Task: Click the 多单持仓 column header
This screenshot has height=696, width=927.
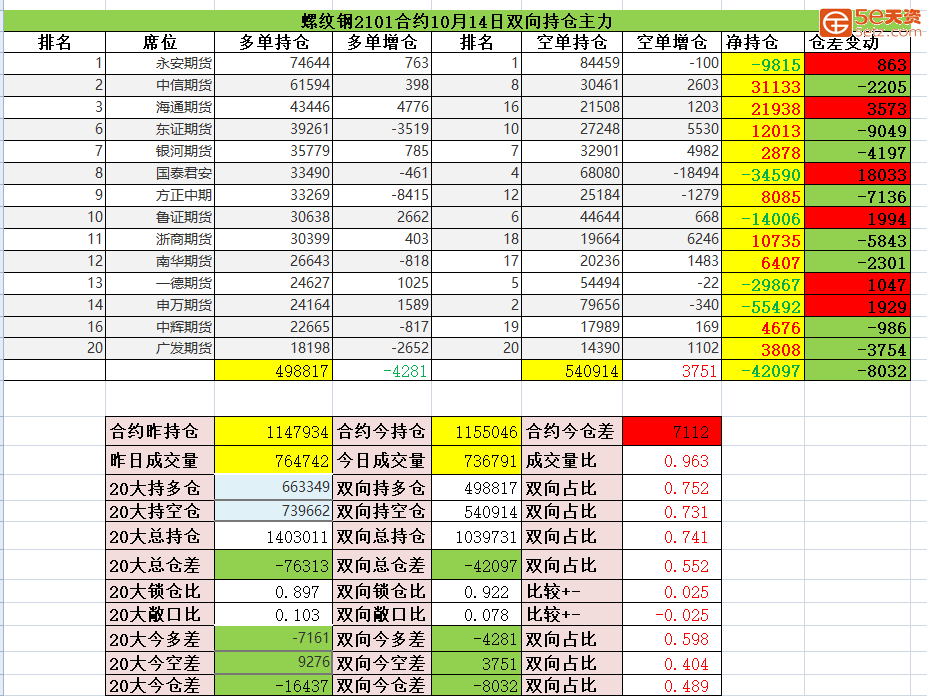Action: 273,43
